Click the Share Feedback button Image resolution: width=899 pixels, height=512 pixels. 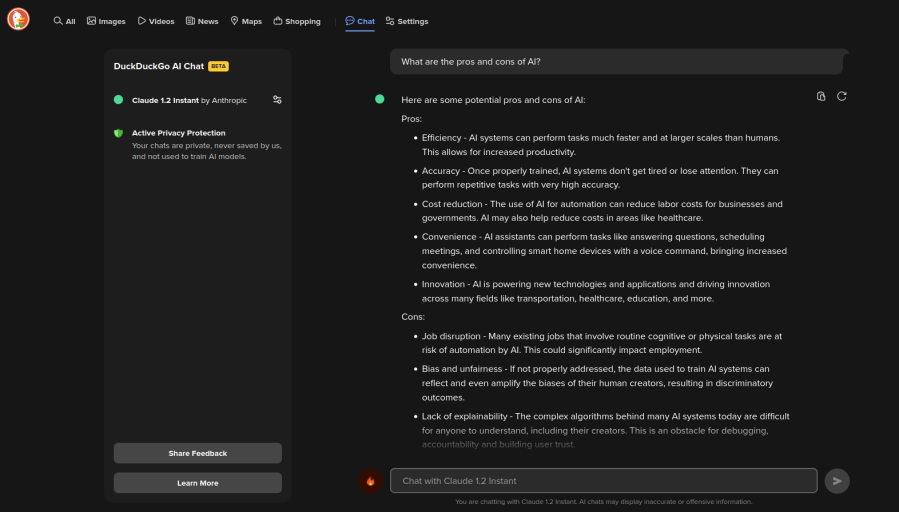click(x=198, y=453)
